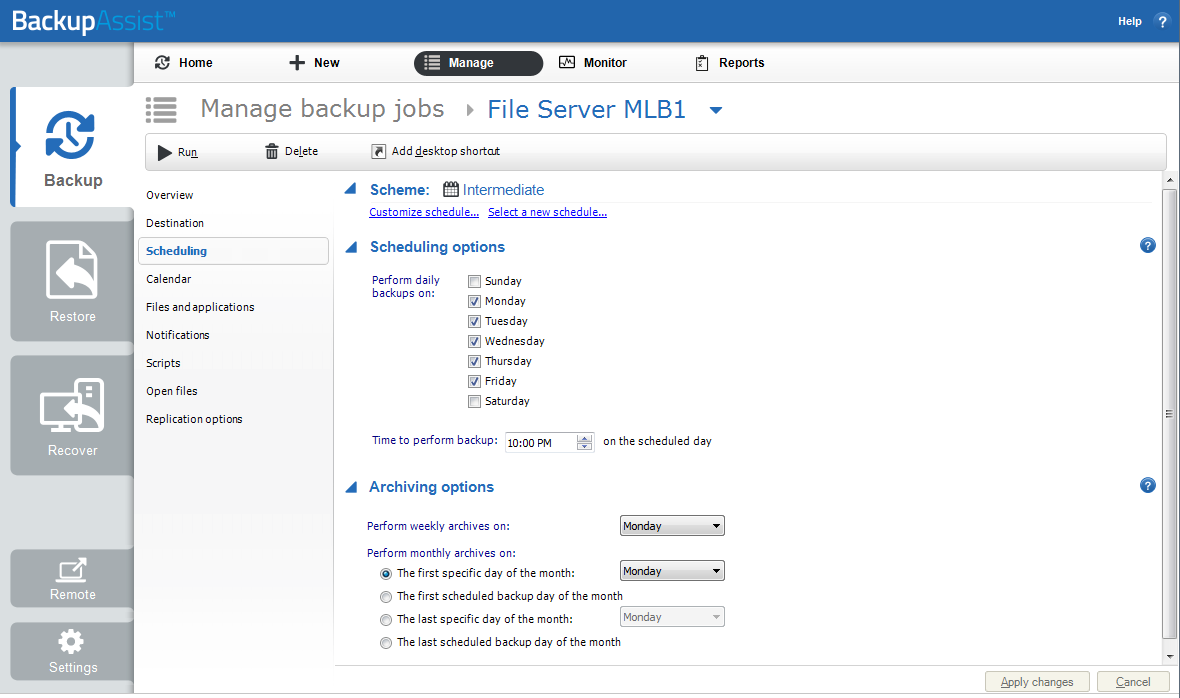Open the first specific day dropdown

click(x=672, y=571)
